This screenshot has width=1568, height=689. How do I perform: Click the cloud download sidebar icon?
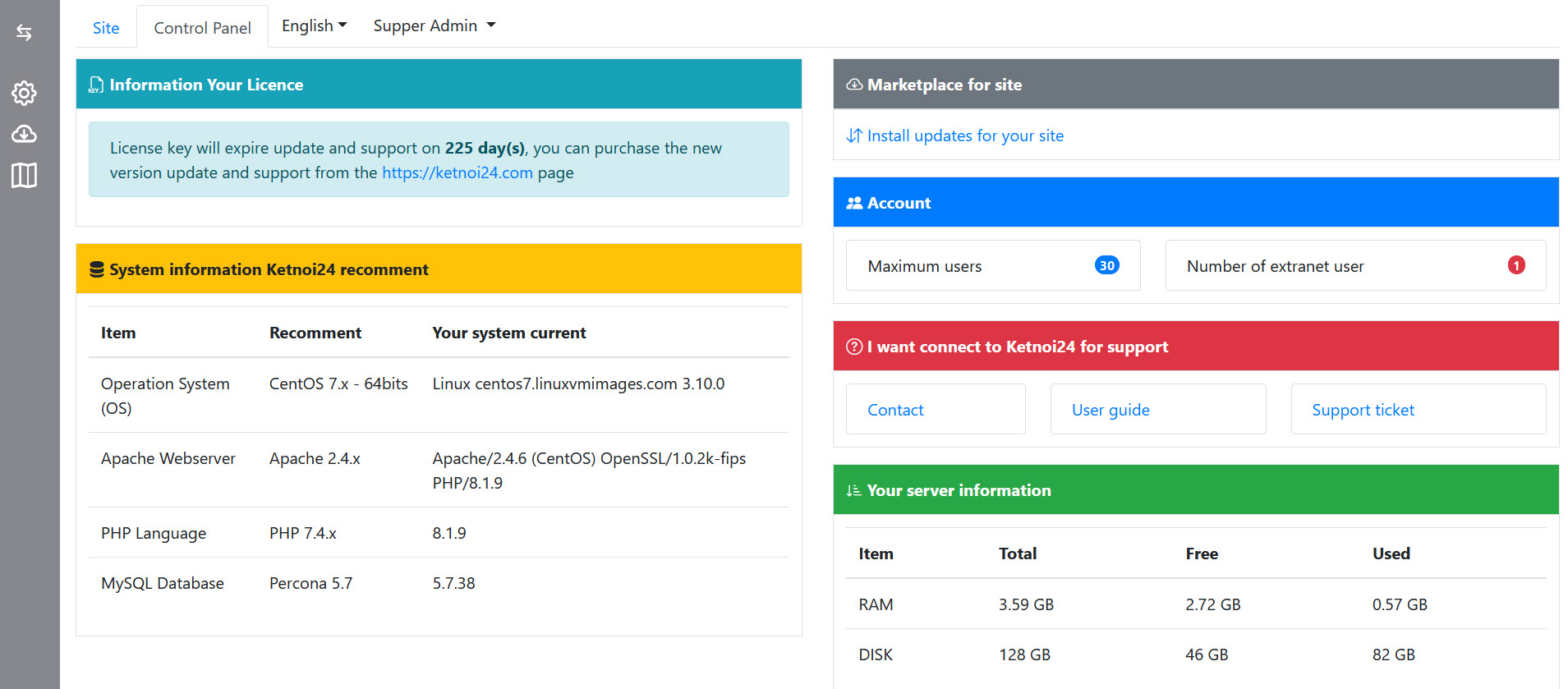(x=24, y=134)
